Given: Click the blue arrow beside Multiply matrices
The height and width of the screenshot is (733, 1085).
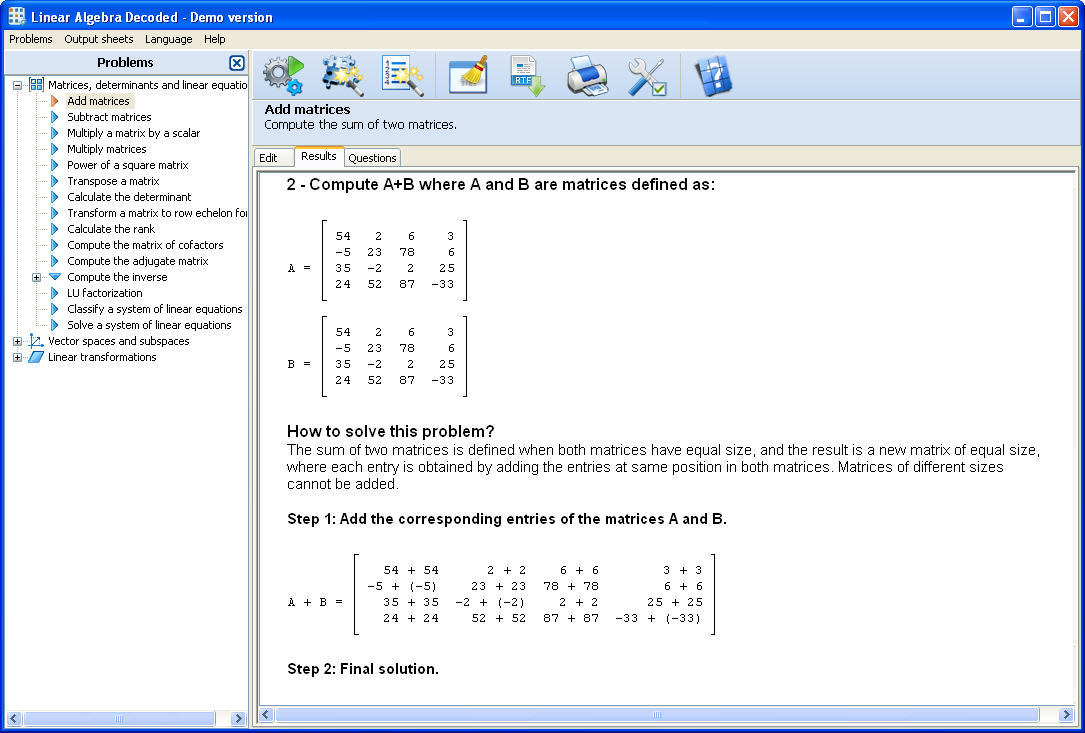Looking at the screenshot, I should 55,149.
